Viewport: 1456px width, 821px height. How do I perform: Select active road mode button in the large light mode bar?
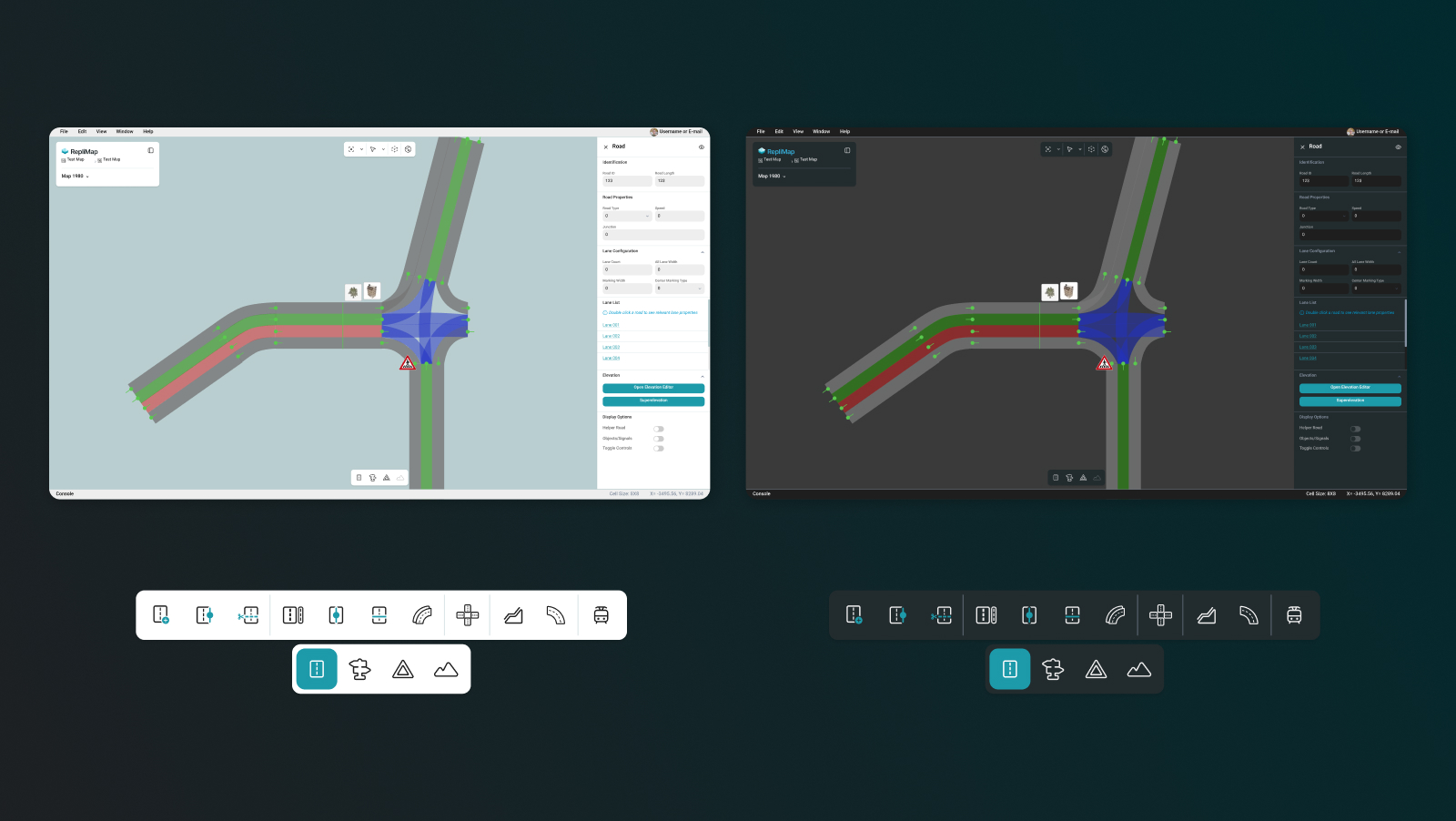(x=317, y=669)
